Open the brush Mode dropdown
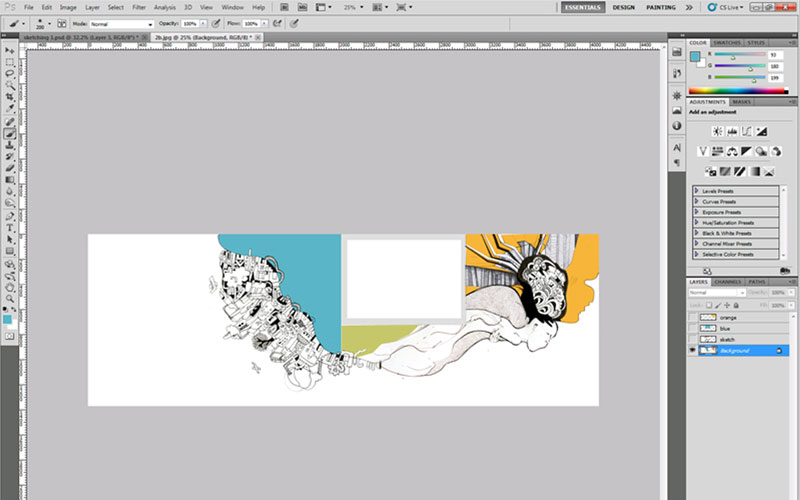 (122, 24)
